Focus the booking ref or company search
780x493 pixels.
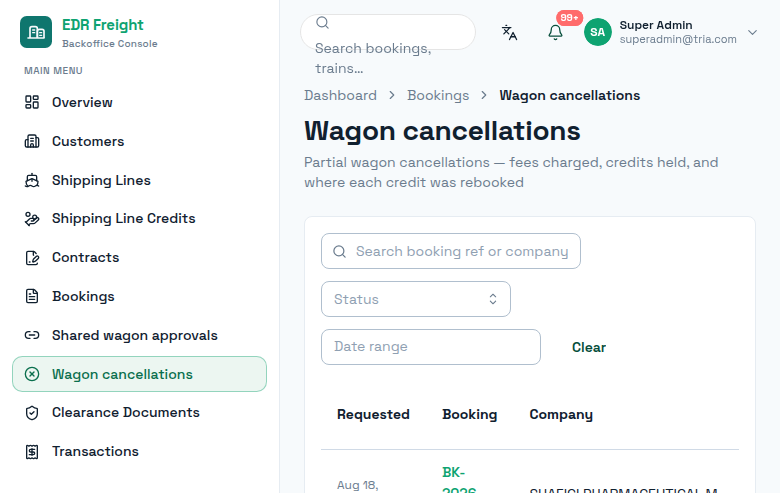tap(451, 251)
